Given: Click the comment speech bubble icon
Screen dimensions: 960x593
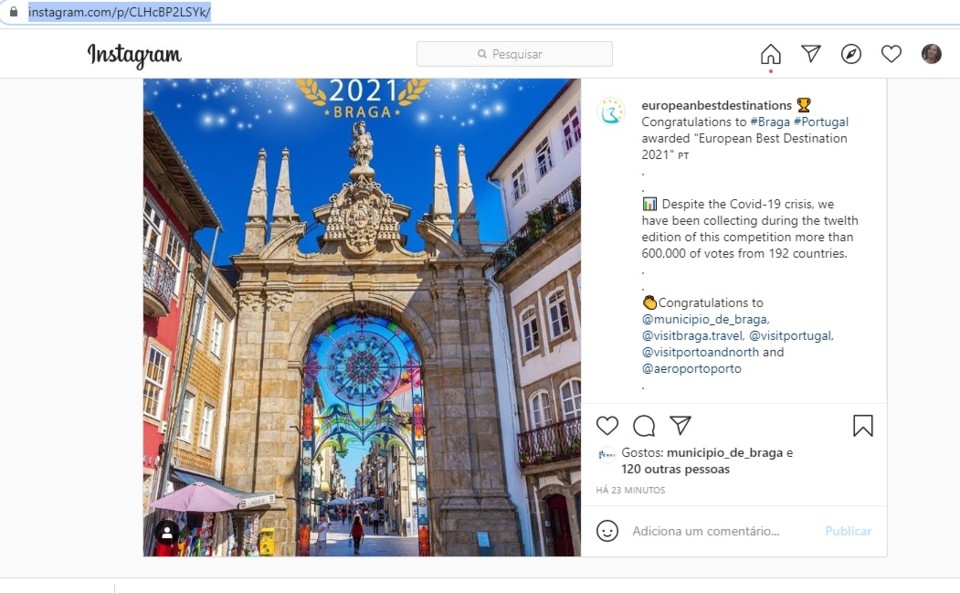Looking at the screenshot, I should (644, 426).
